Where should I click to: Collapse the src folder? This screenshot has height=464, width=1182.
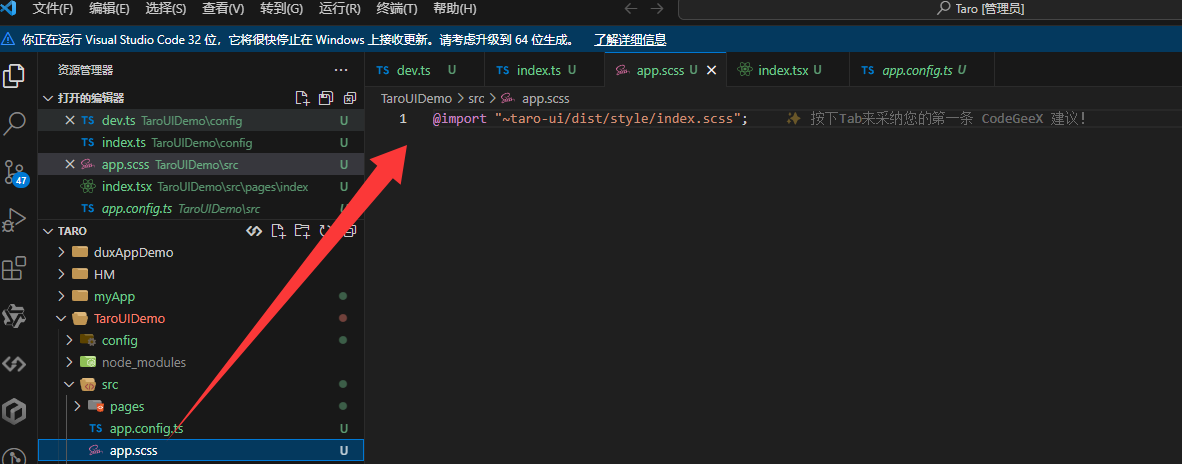pyautogui.click(x=69, y=385)
